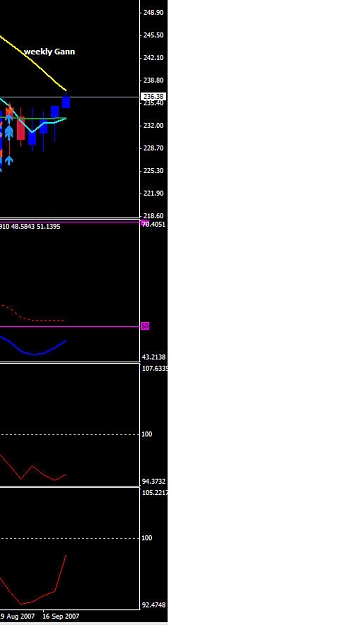The height and width of the screenshot is (625, 362).
Task: Click the 232.00 price scale label
Action: point(153,126)
